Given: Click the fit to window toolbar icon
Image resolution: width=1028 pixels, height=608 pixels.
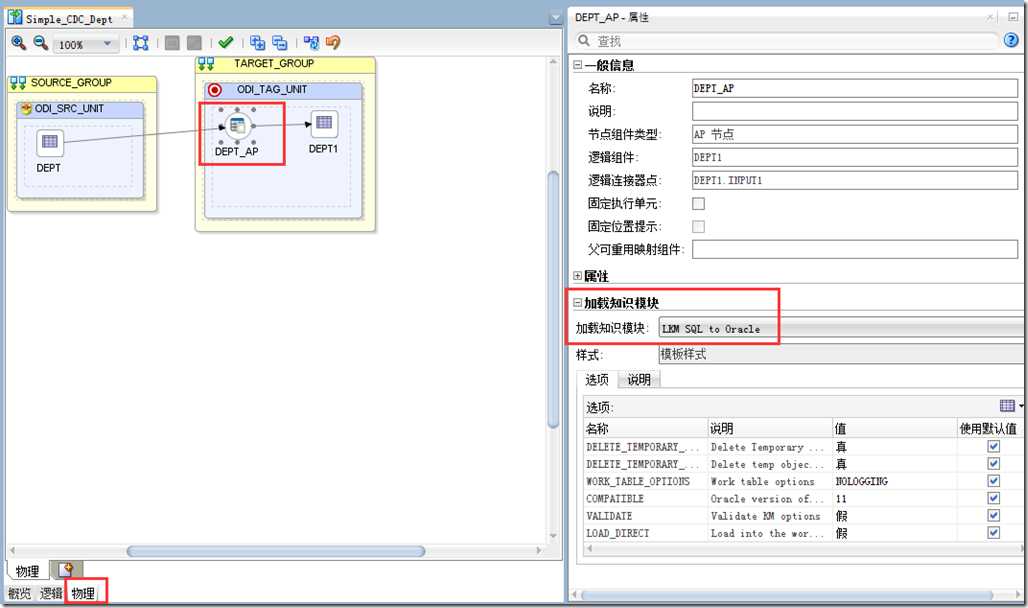Looking at the screenshot, I should pos(140,43).
